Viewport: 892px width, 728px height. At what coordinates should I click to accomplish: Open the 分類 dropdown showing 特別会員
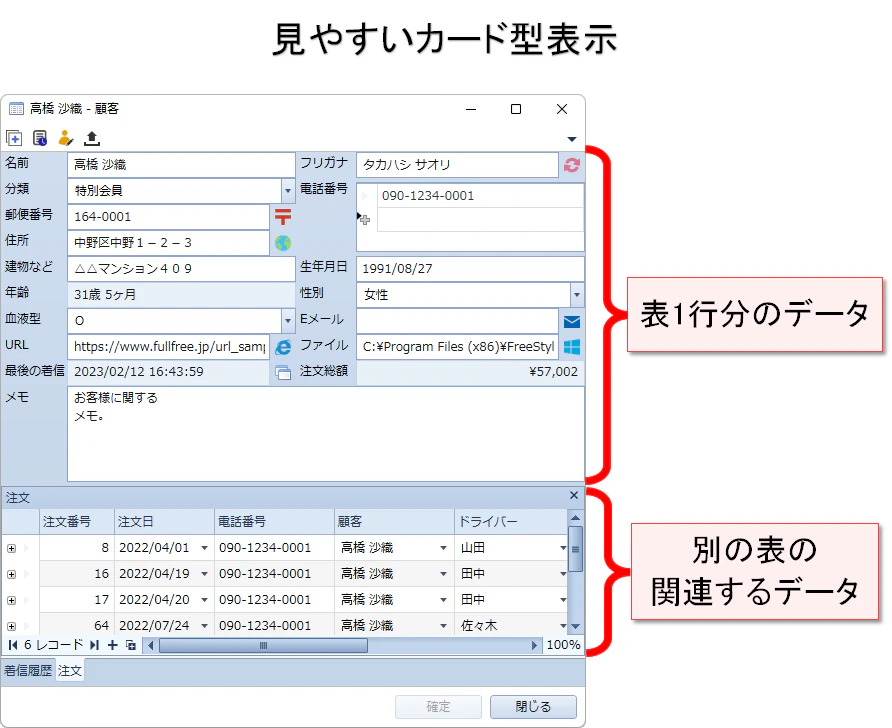288,190
